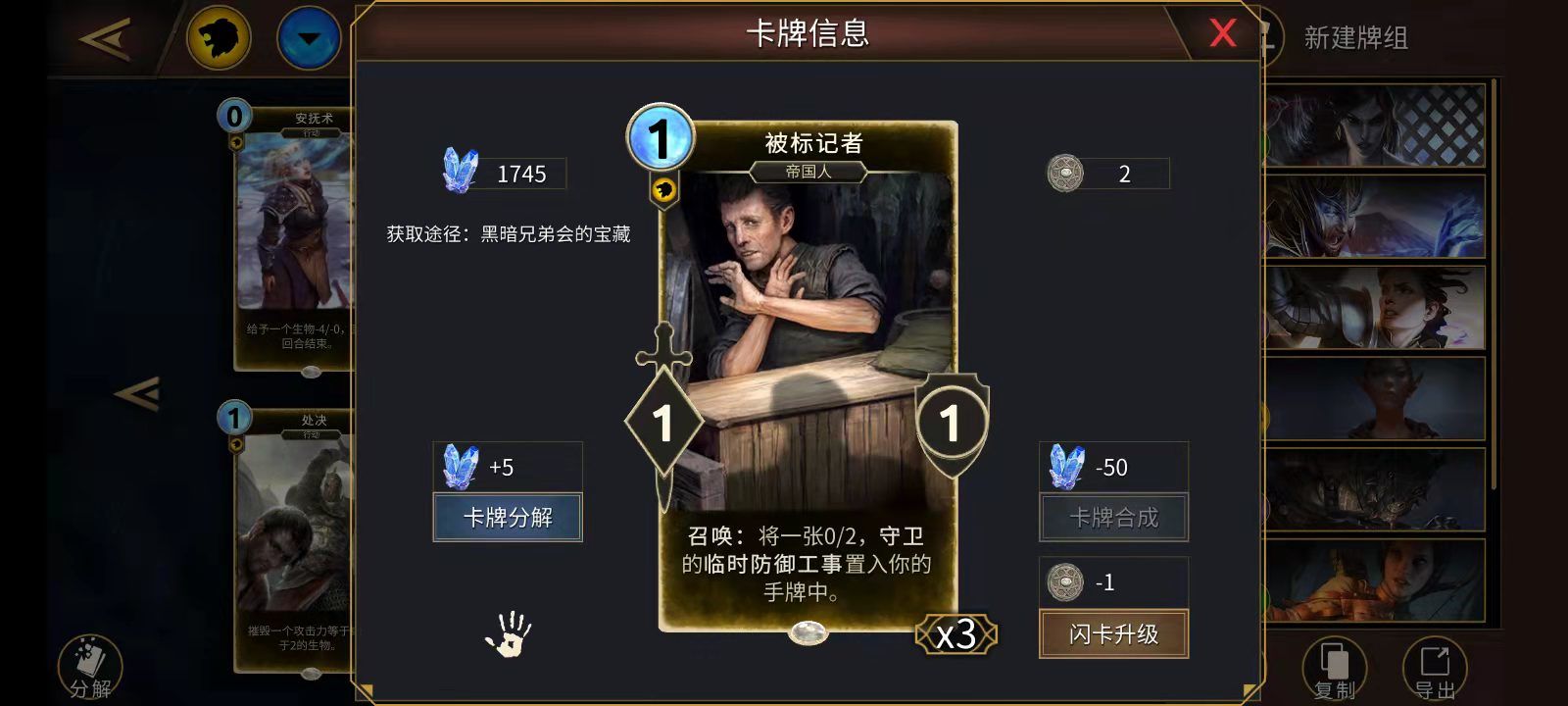Click the back arrow icon at top left
Screen dimensions: 1568x706
pyautogui.click(x=105, y=40)
